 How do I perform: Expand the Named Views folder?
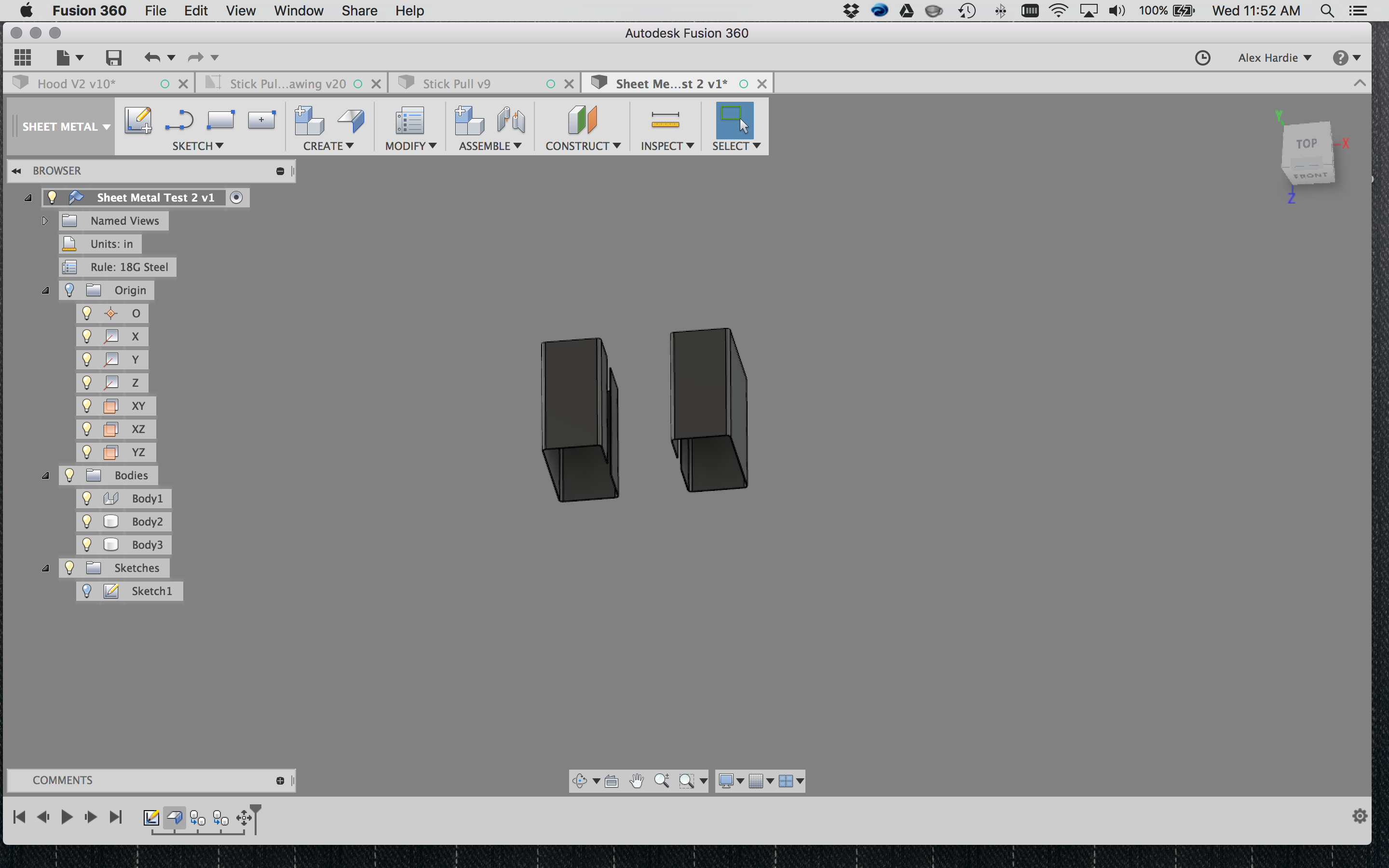[x=45, y=220]
